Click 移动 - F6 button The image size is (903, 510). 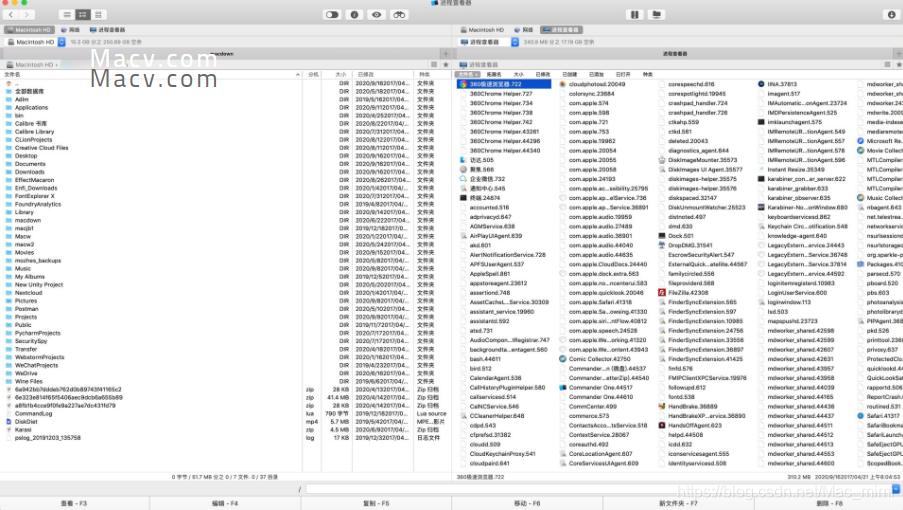pyautogui.click(x=527, y=503)
